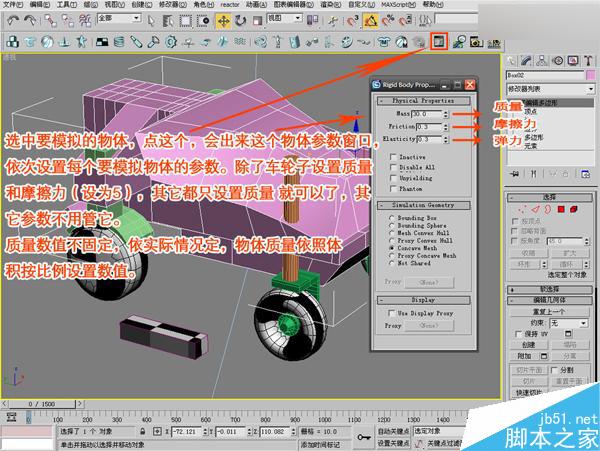Screen dimensions: 600x451
Task: Open the 约束 constraint dropdown
Action: point(569,323)
